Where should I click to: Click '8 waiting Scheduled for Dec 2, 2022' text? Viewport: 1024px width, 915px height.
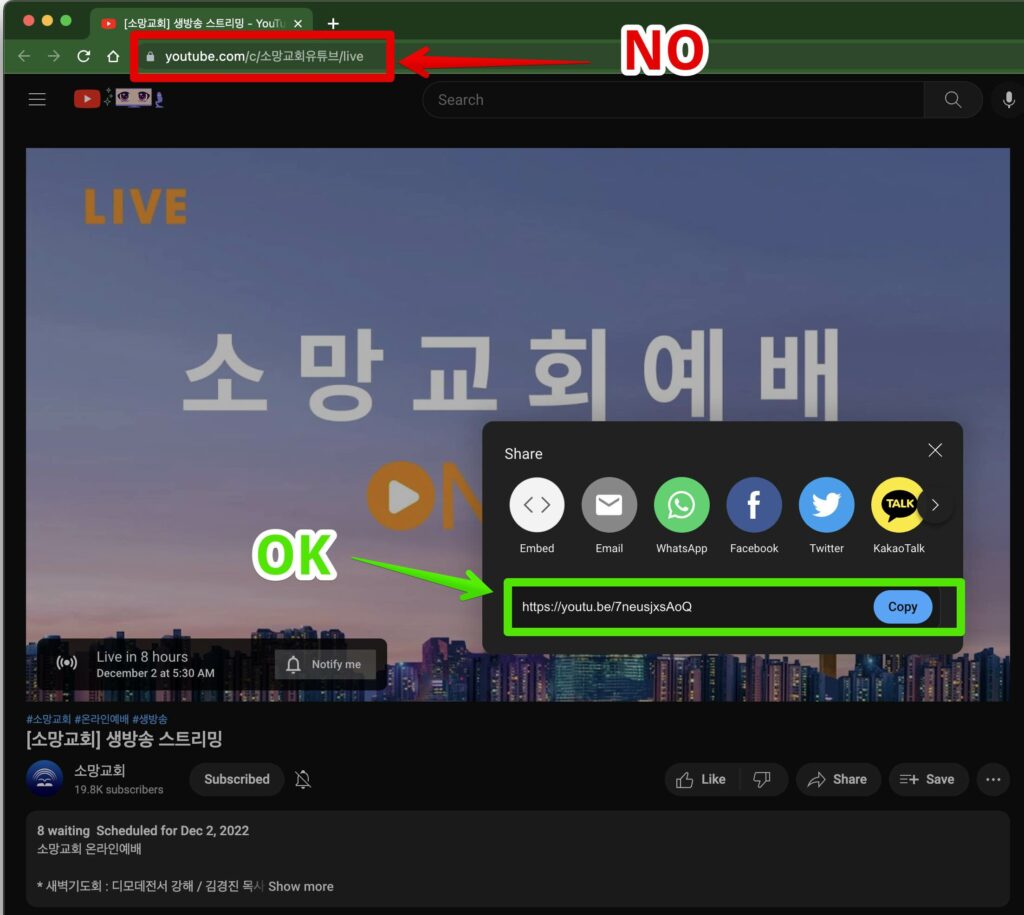pos(143,831)
